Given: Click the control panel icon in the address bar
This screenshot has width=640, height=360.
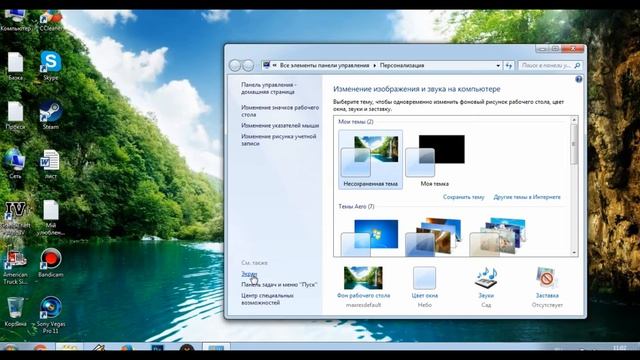Looking at the screenshot, I should tap(267, 65).
